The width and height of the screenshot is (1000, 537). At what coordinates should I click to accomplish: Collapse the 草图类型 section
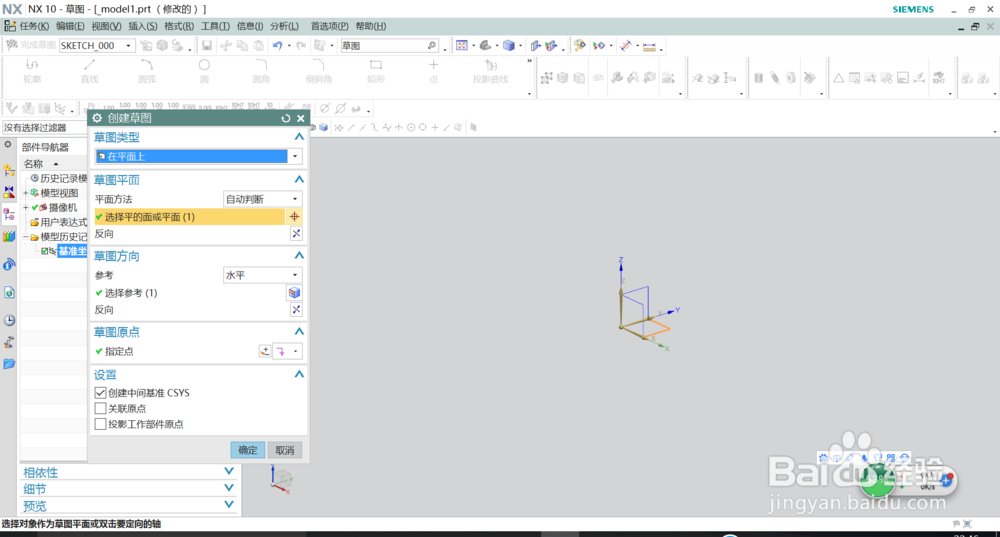point(298,137)
